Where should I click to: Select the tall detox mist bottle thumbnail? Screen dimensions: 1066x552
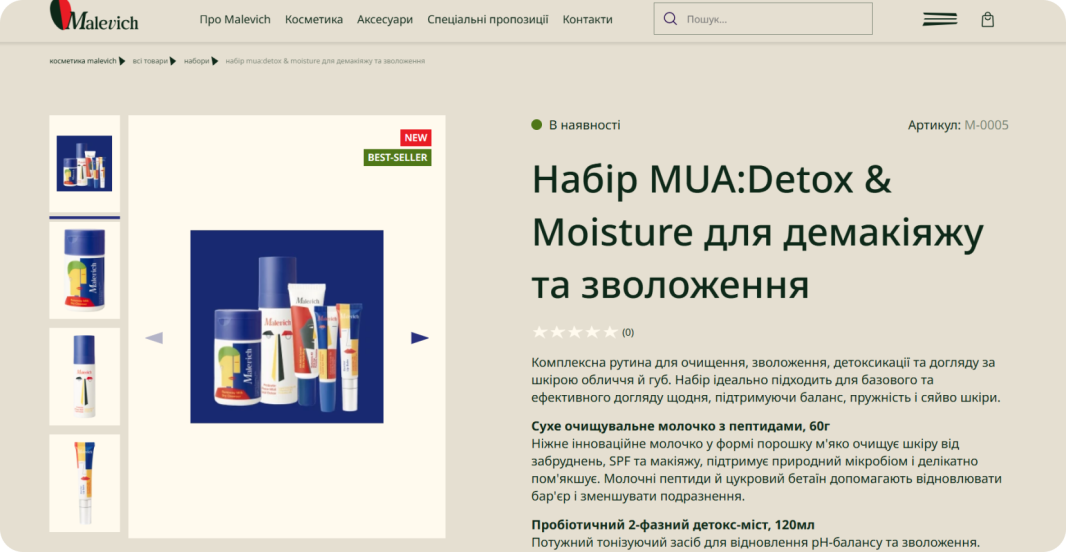84,377
